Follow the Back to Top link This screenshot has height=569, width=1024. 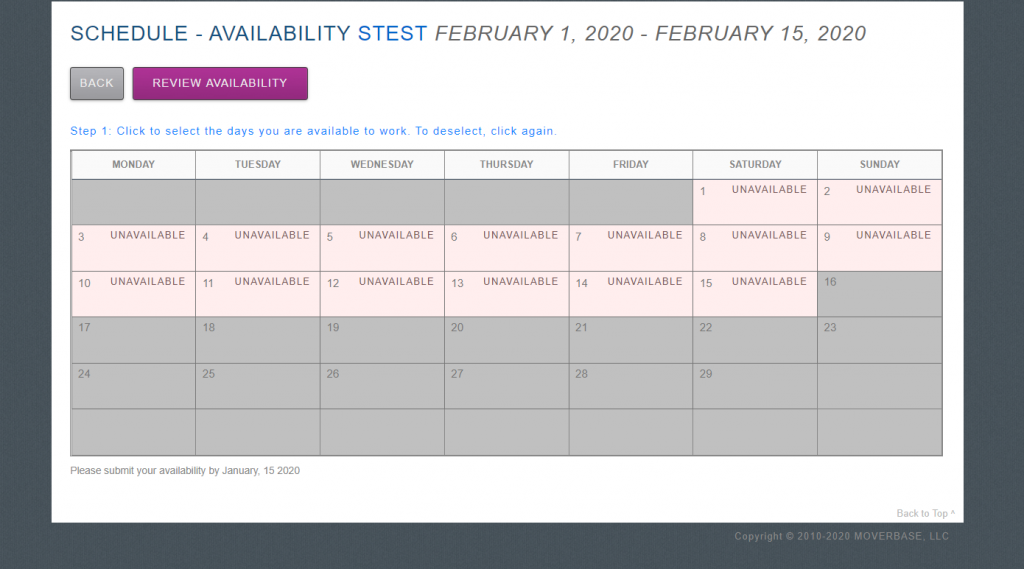[x=925, y=513]
